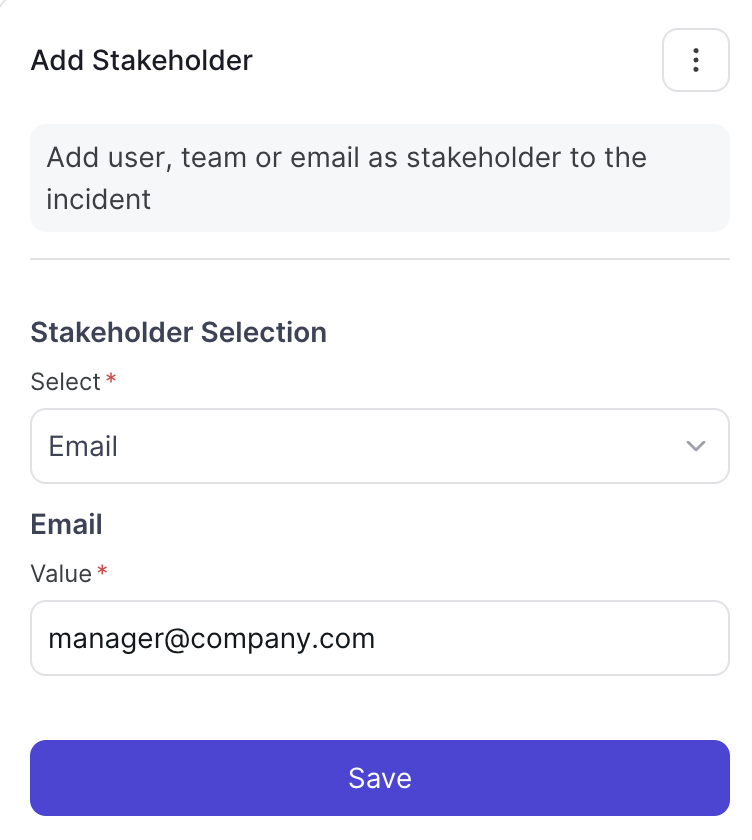Click the red asterisk next to Select
752x840 pixels.
tap(111, 379)
